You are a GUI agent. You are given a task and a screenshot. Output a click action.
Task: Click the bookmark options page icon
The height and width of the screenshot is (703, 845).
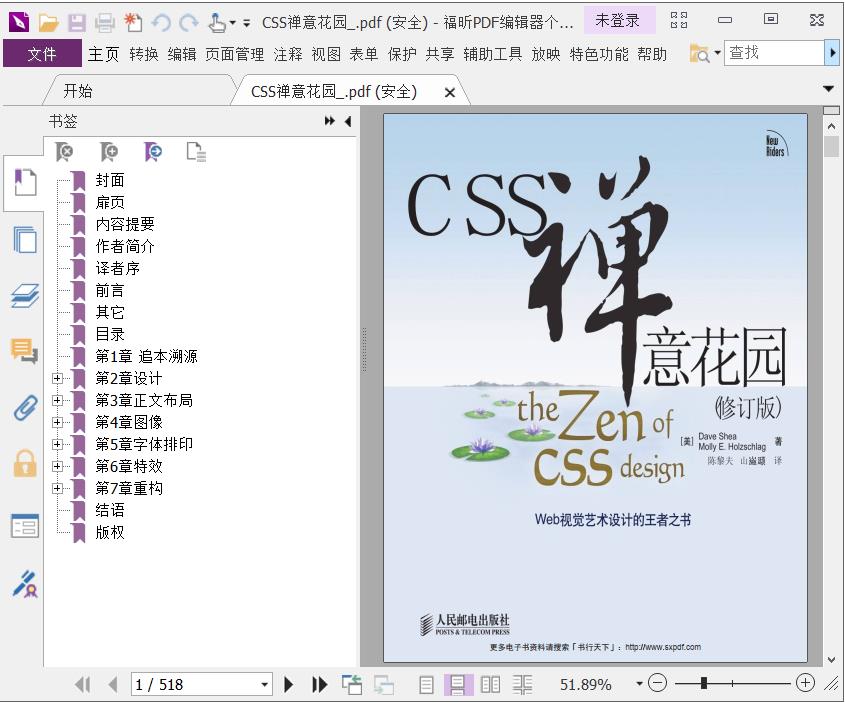pyautogui.click(x=196, y=151)
